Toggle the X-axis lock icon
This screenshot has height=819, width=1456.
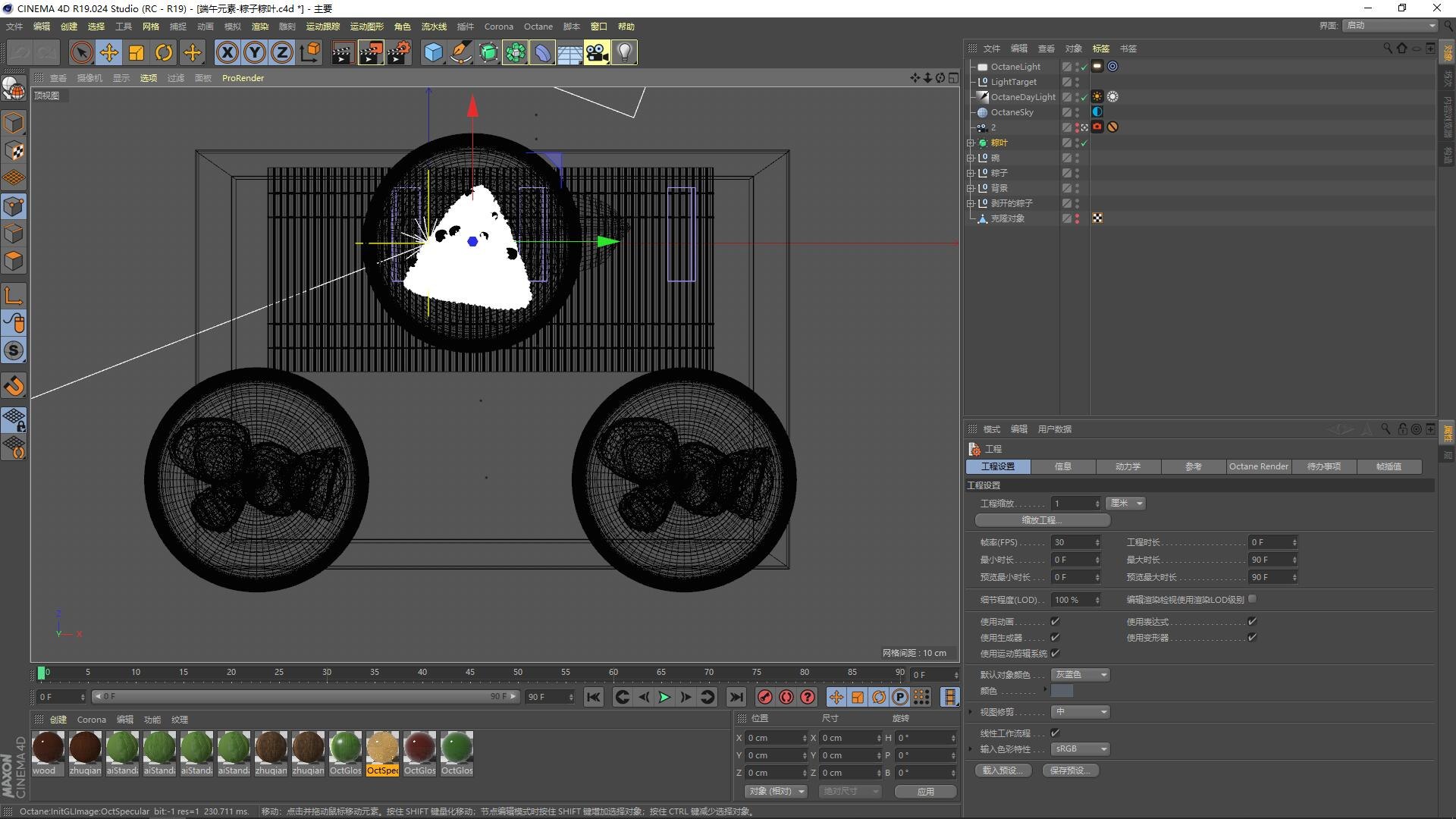pyautogui.click(x=227, y=52)
